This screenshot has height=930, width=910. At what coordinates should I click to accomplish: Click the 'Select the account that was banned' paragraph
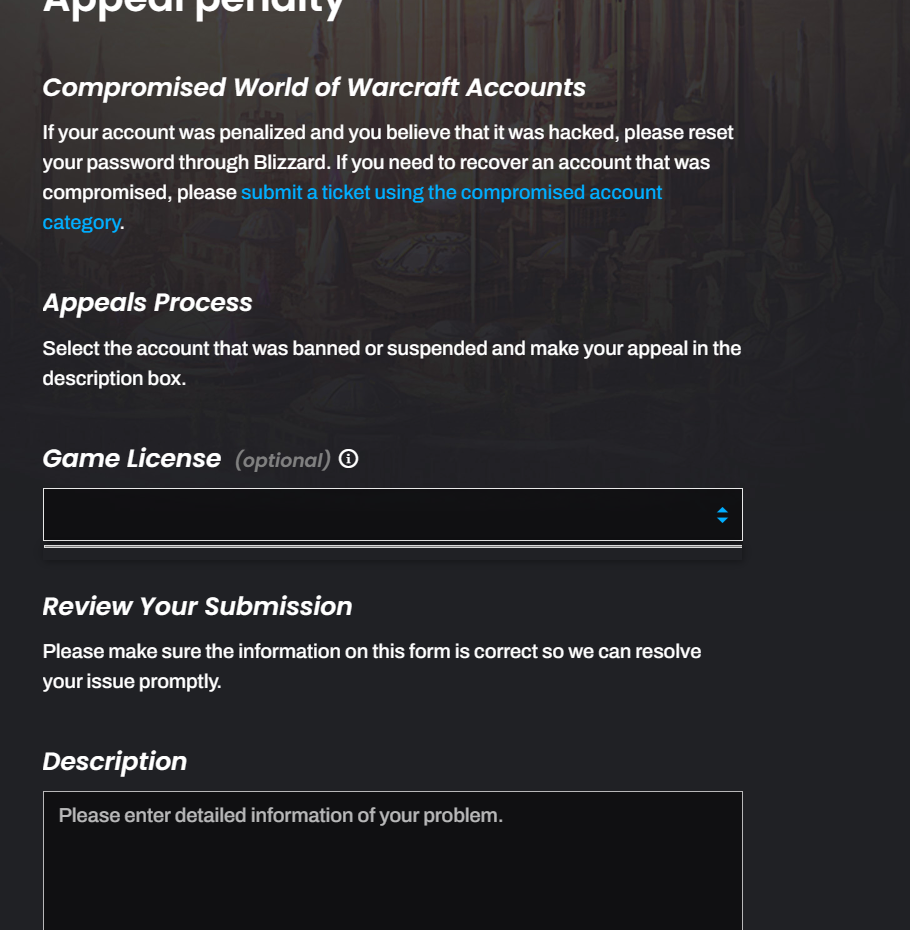[391, 349]
